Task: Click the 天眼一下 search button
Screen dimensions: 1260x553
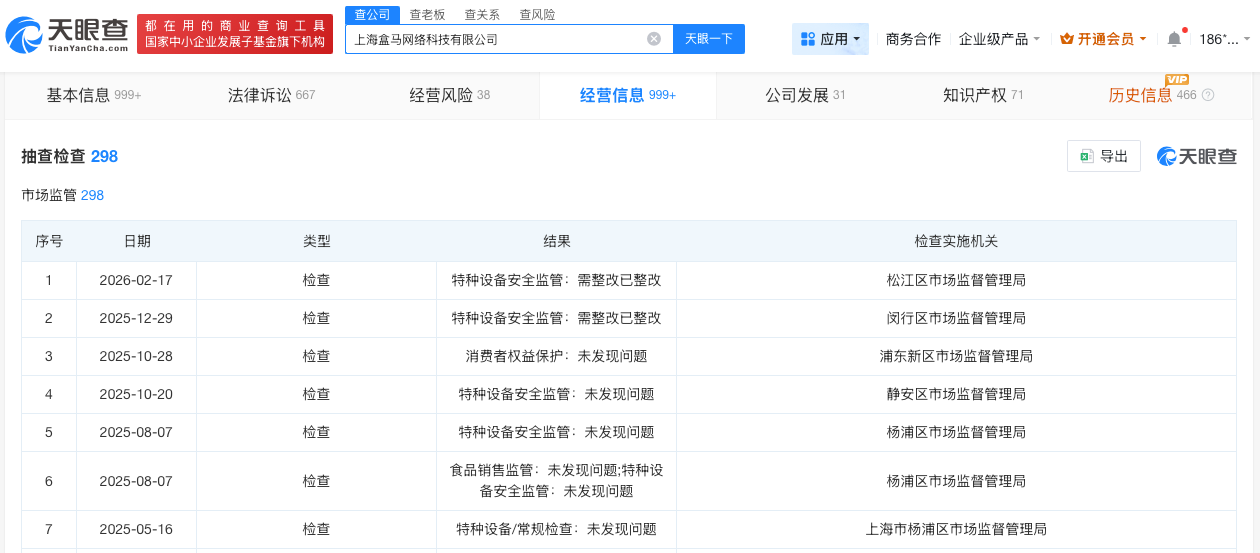Action: coord(709,39)
